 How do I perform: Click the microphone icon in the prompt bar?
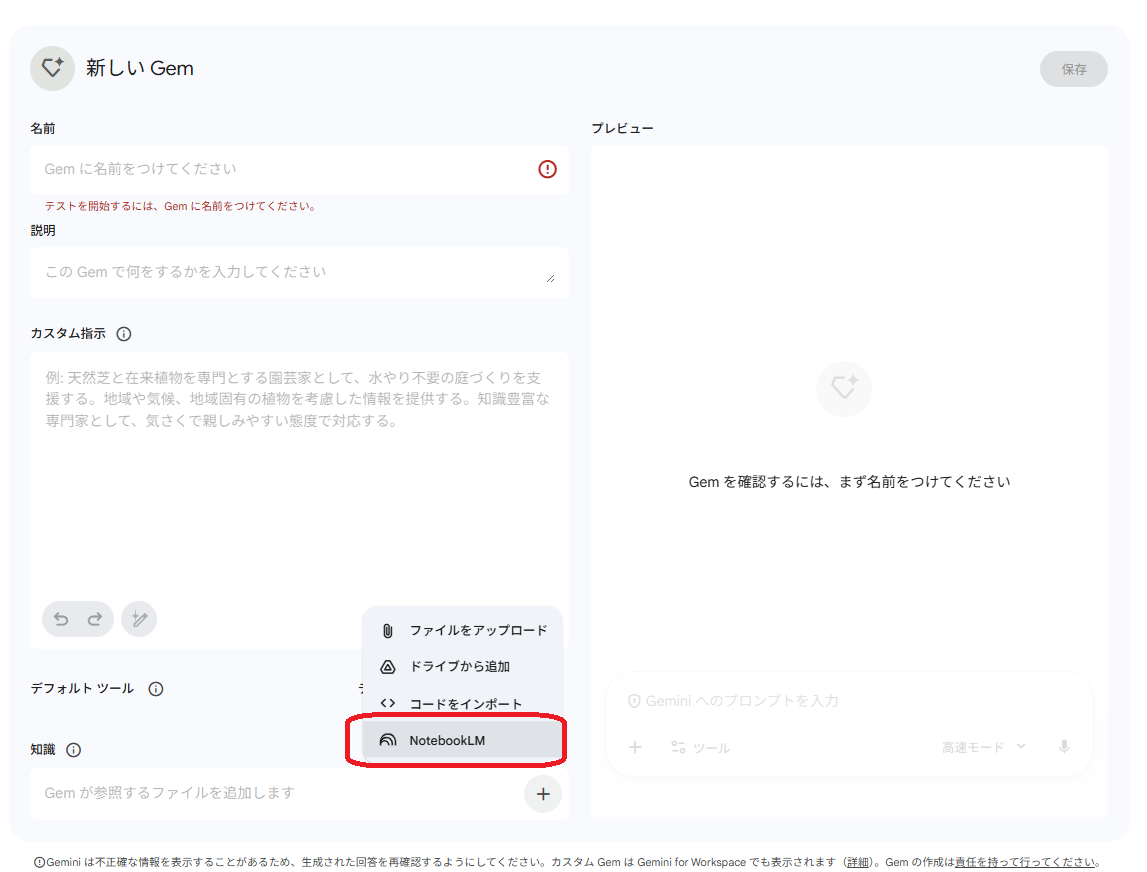point(1063,746)
